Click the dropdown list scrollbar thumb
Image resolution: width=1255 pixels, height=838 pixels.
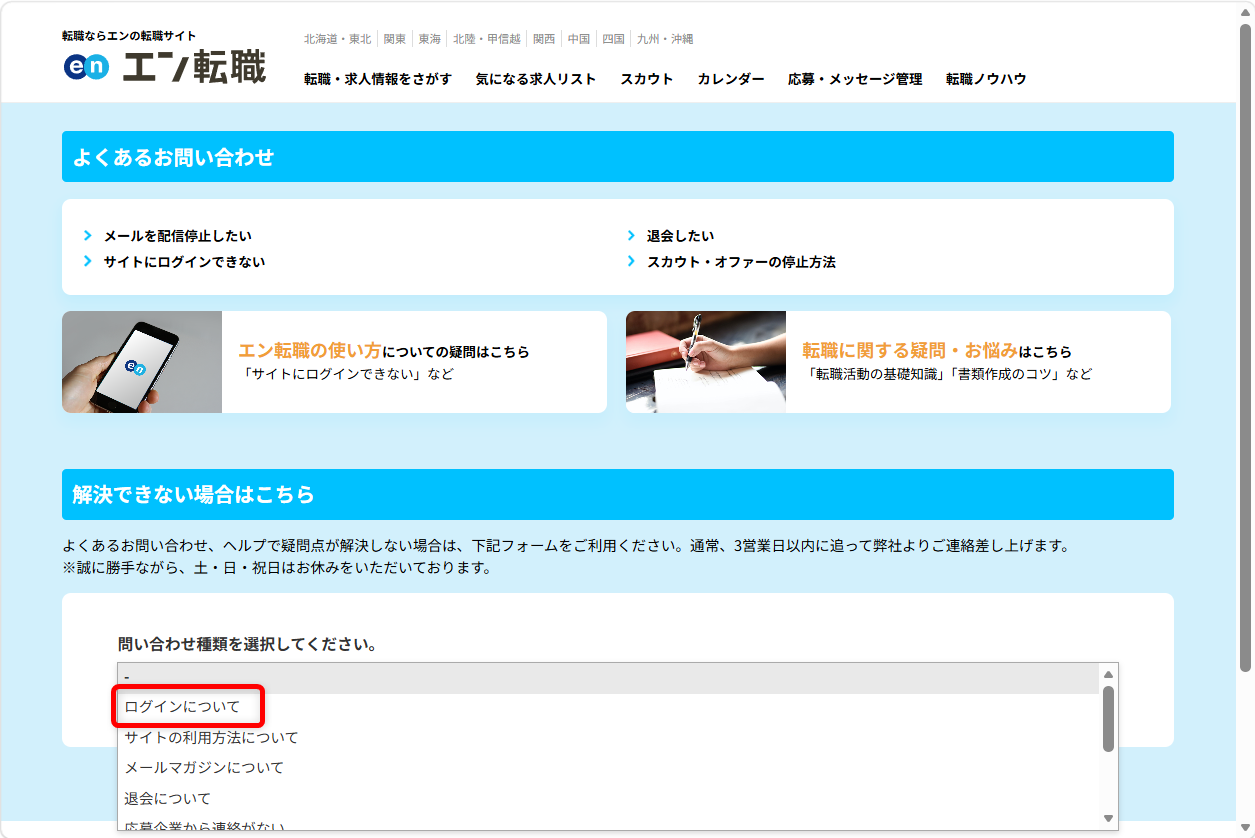point(1108,718)
